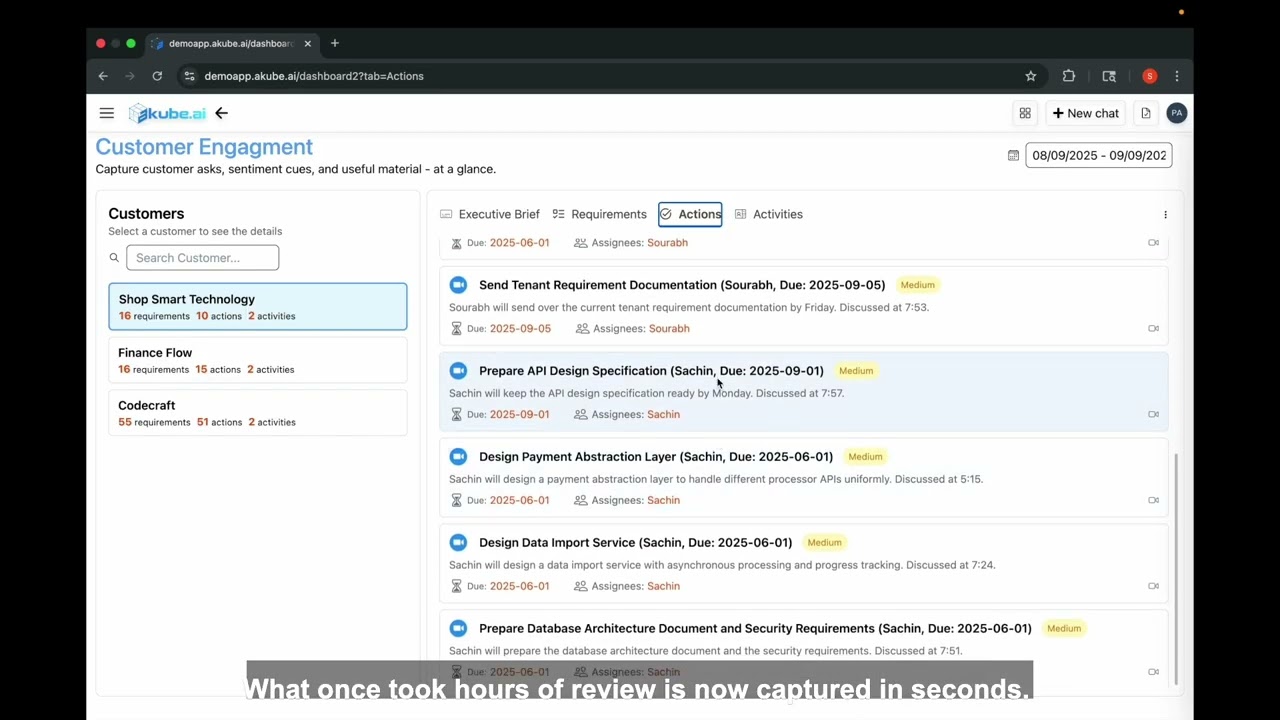Click hourglass icon beside 2025-09-05
1280x720 pixels.
tap(457, 328)
